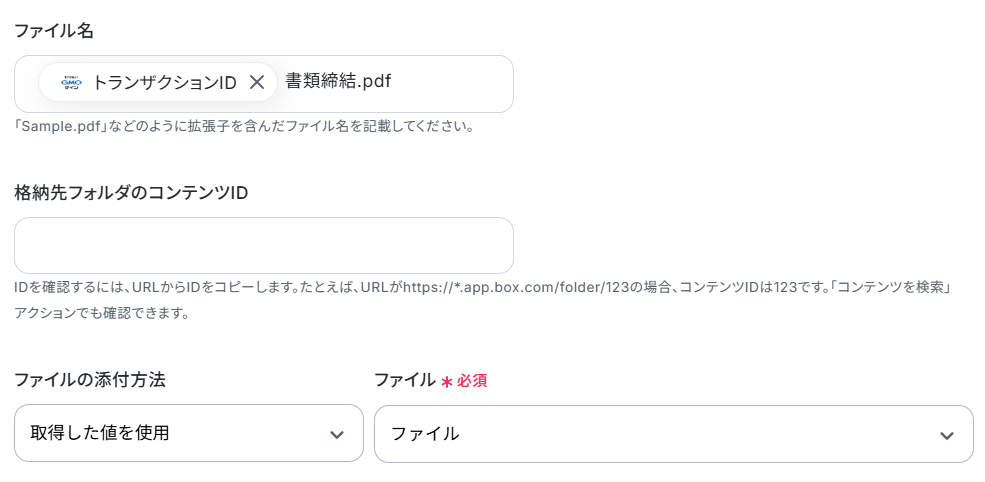Focus the 格納先フォルダのコンテンツID input box

pos(264,245)
